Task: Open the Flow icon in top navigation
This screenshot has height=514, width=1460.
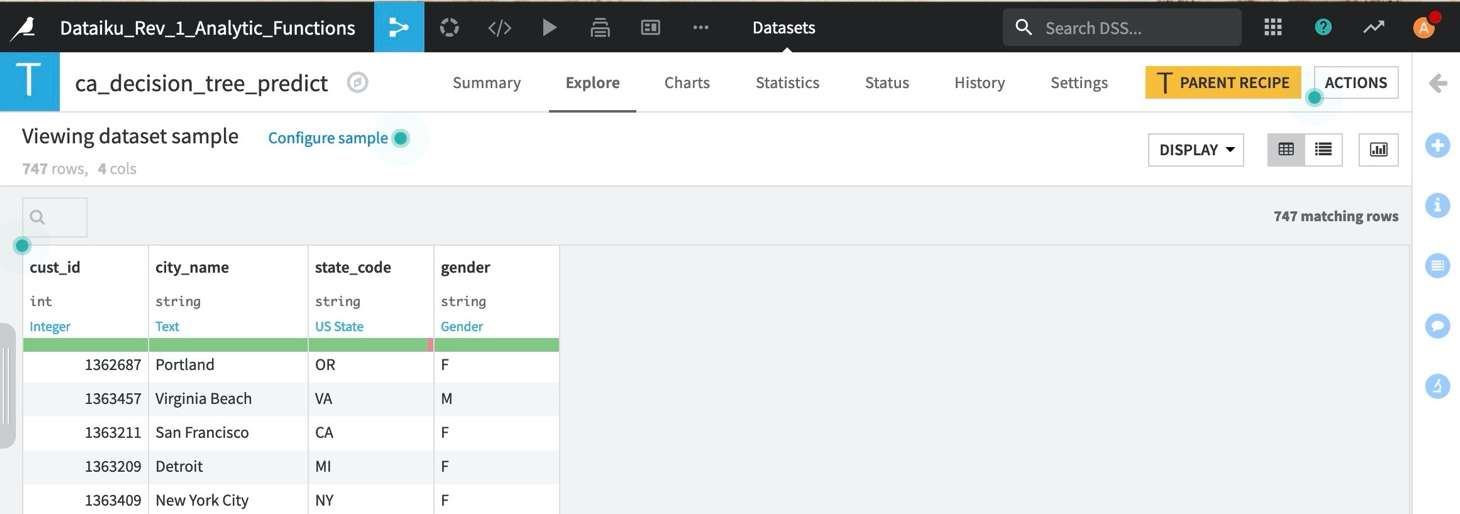Action: coord(399,27)
